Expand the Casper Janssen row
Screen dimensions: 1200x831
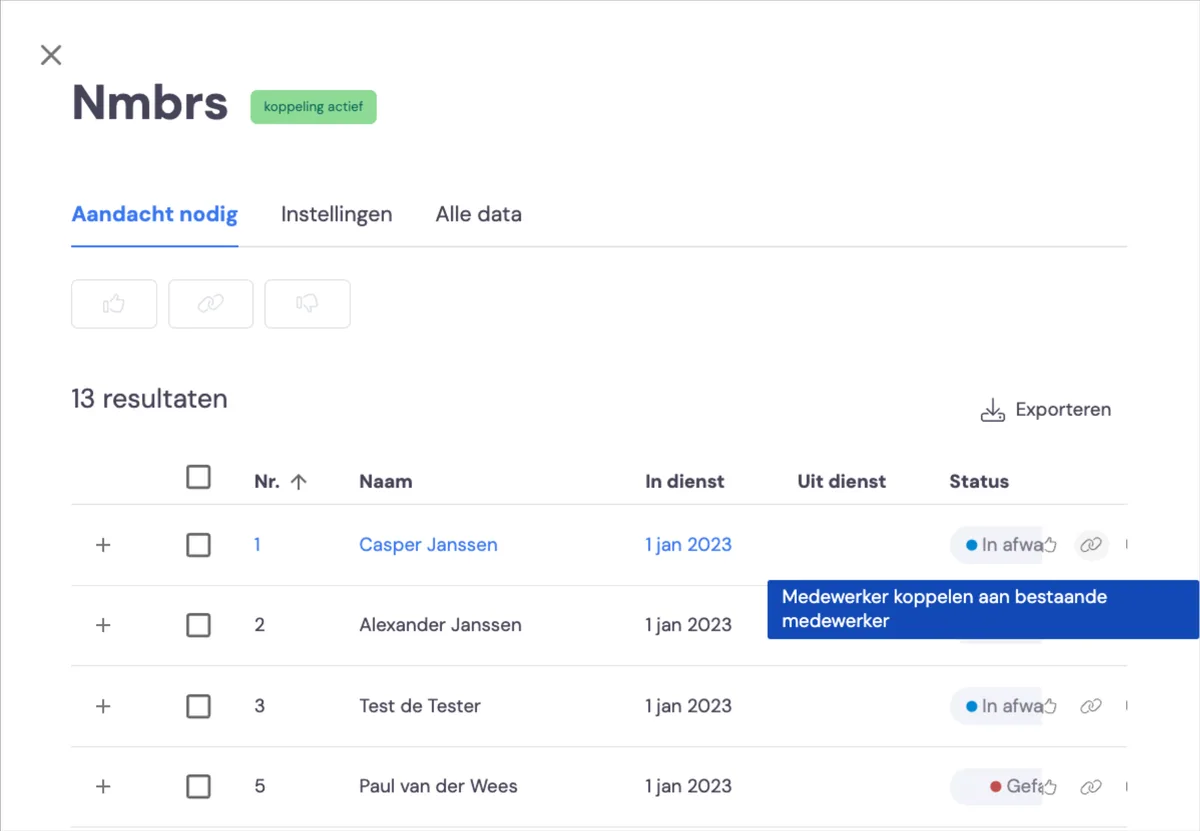pos(103,545)
